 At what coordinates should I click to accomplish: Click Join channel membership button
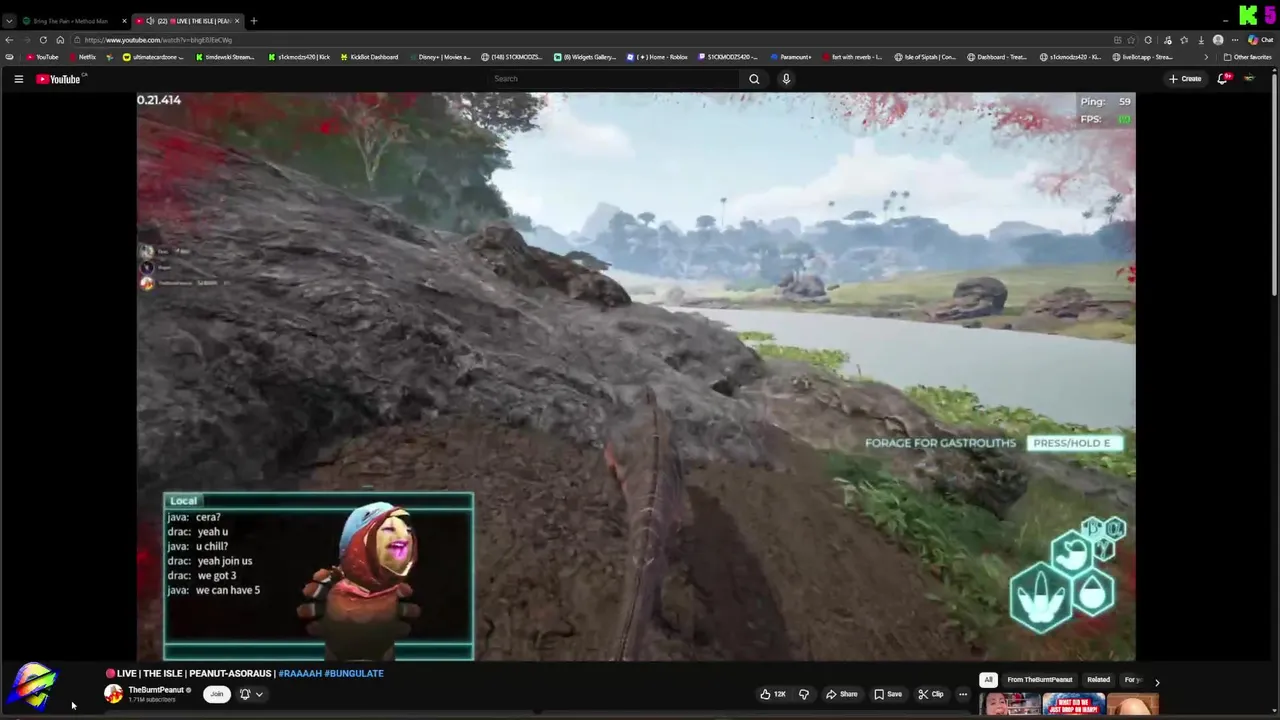tap(217, 694)
